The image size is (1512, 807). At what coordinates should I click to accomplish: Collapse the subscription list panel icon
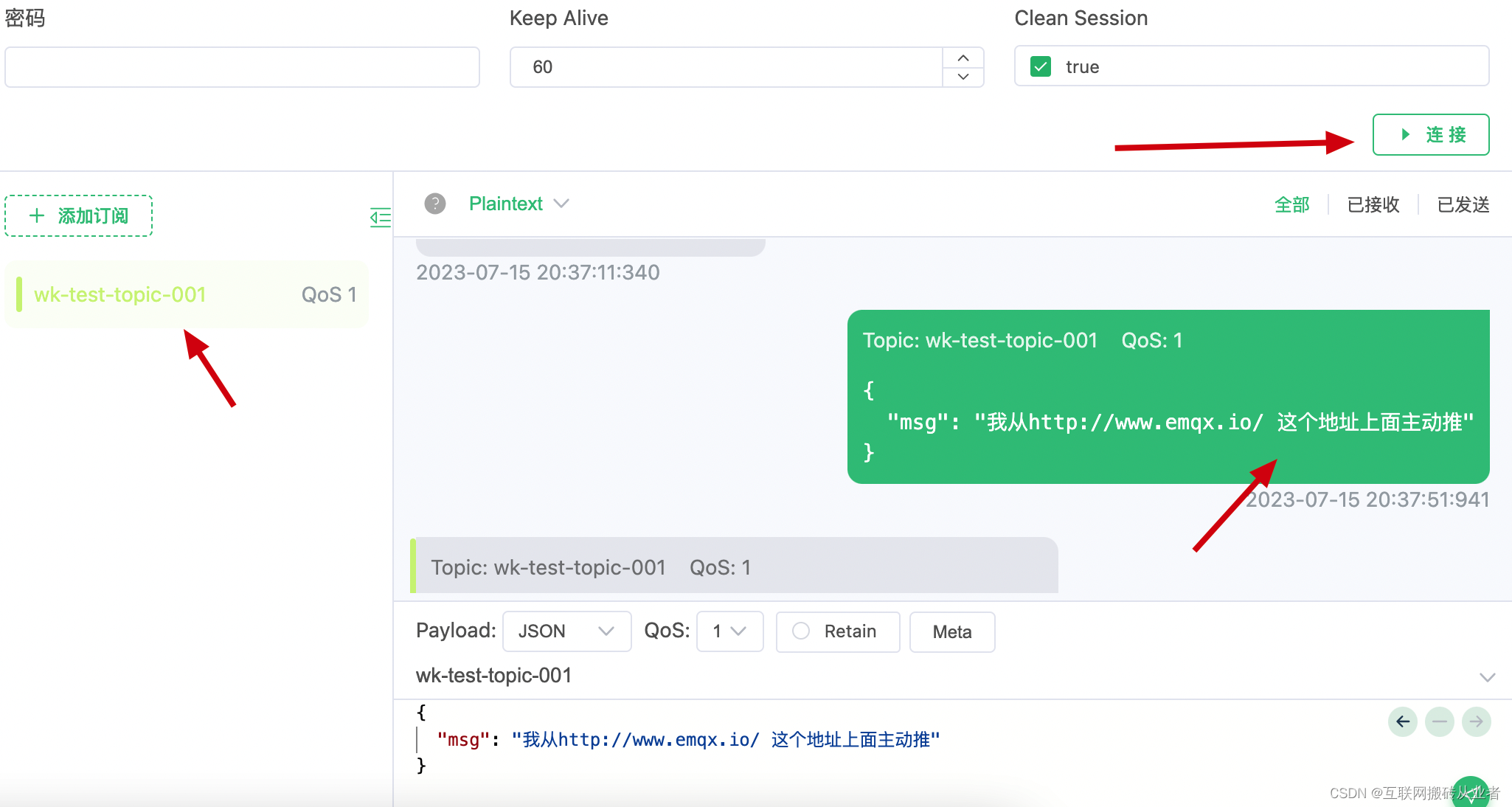pos(380,217)
